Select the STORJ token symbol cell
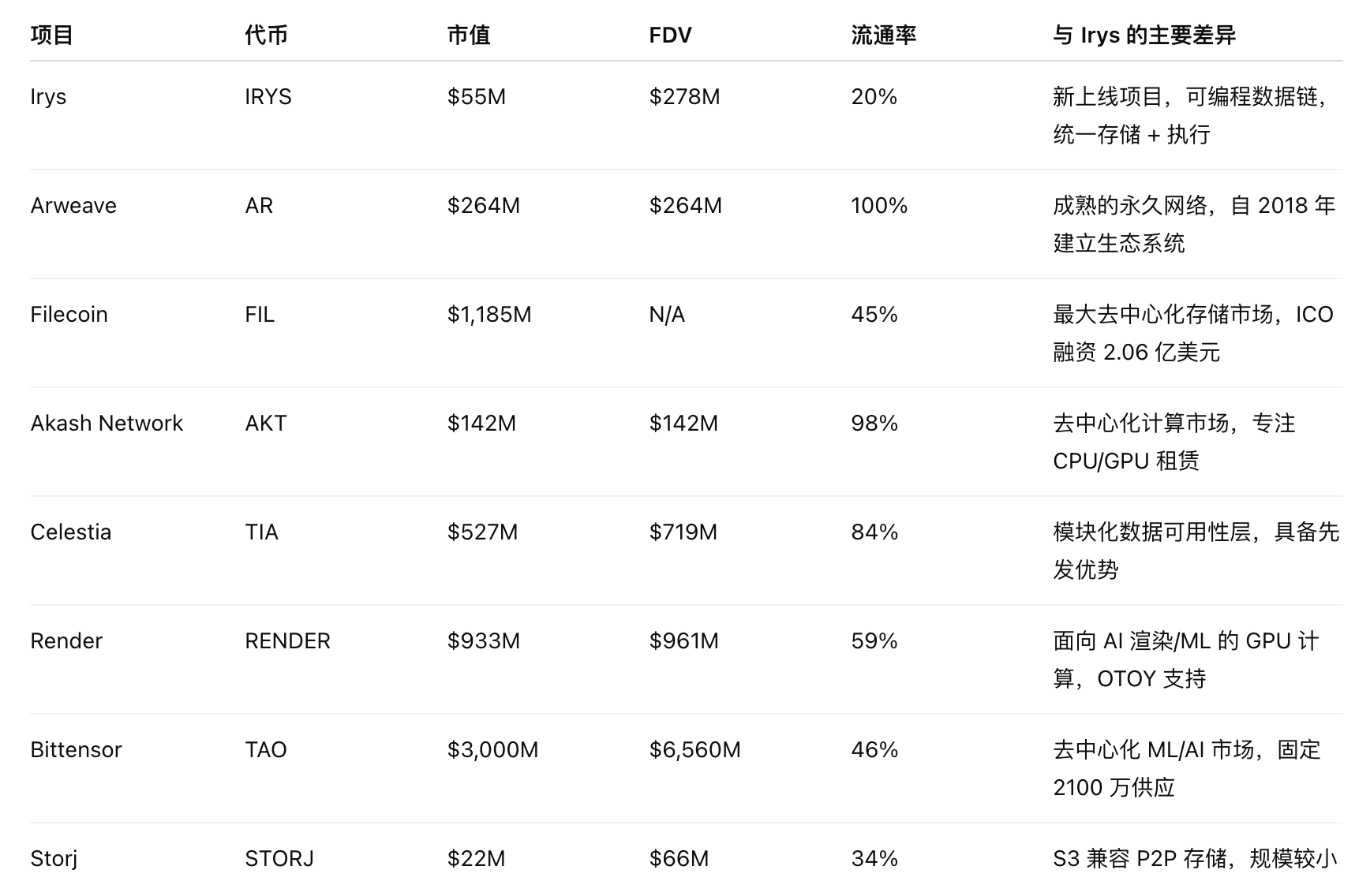 279,859
